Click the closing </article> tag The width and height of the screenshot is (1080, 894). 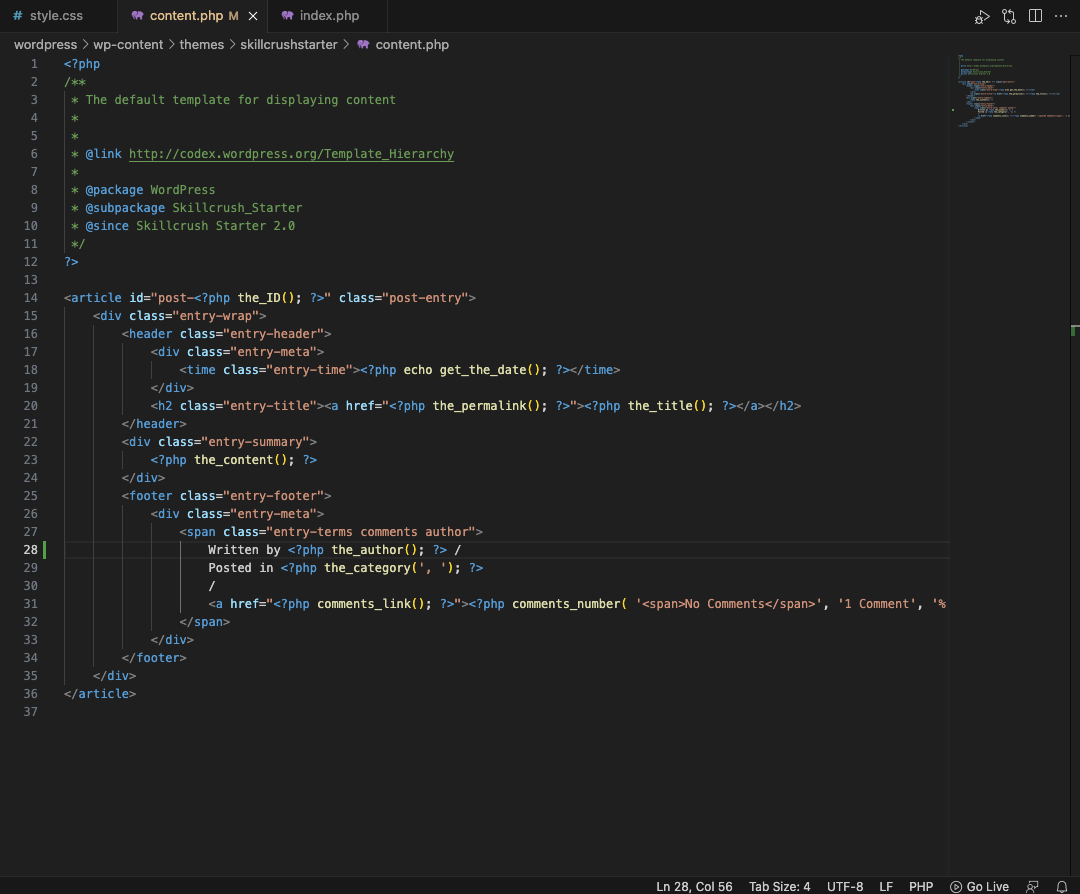pos(100,694)
